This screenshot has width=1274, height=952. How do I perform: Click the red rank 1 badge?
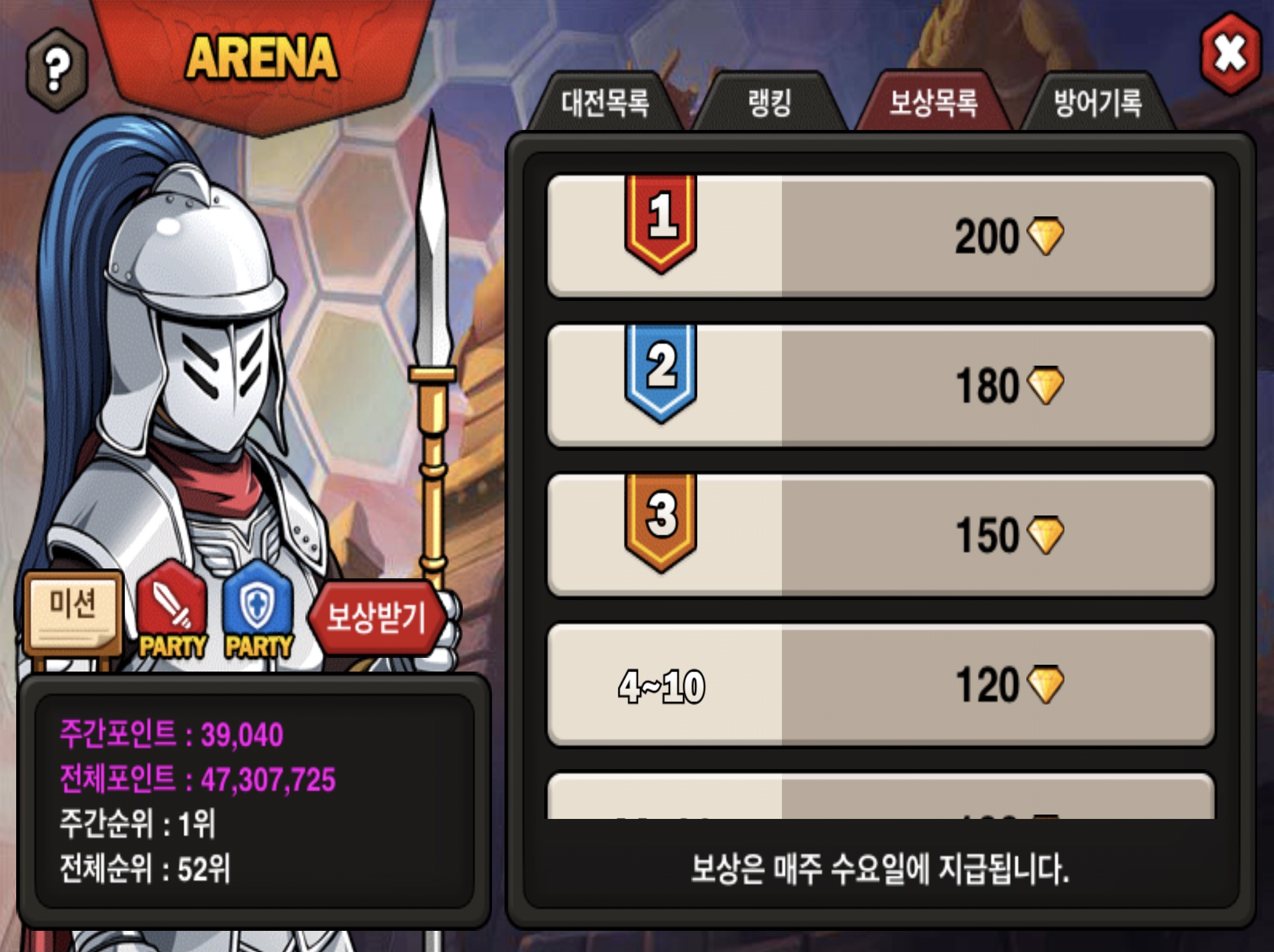click(661, 223)
